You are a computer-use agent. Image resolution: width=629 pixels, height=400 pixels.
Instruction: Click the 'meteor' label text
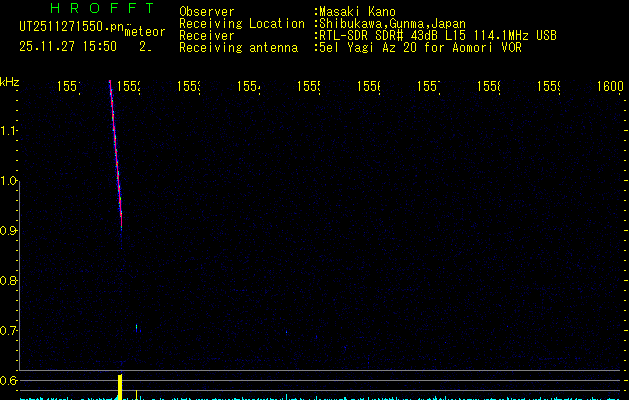144,32
